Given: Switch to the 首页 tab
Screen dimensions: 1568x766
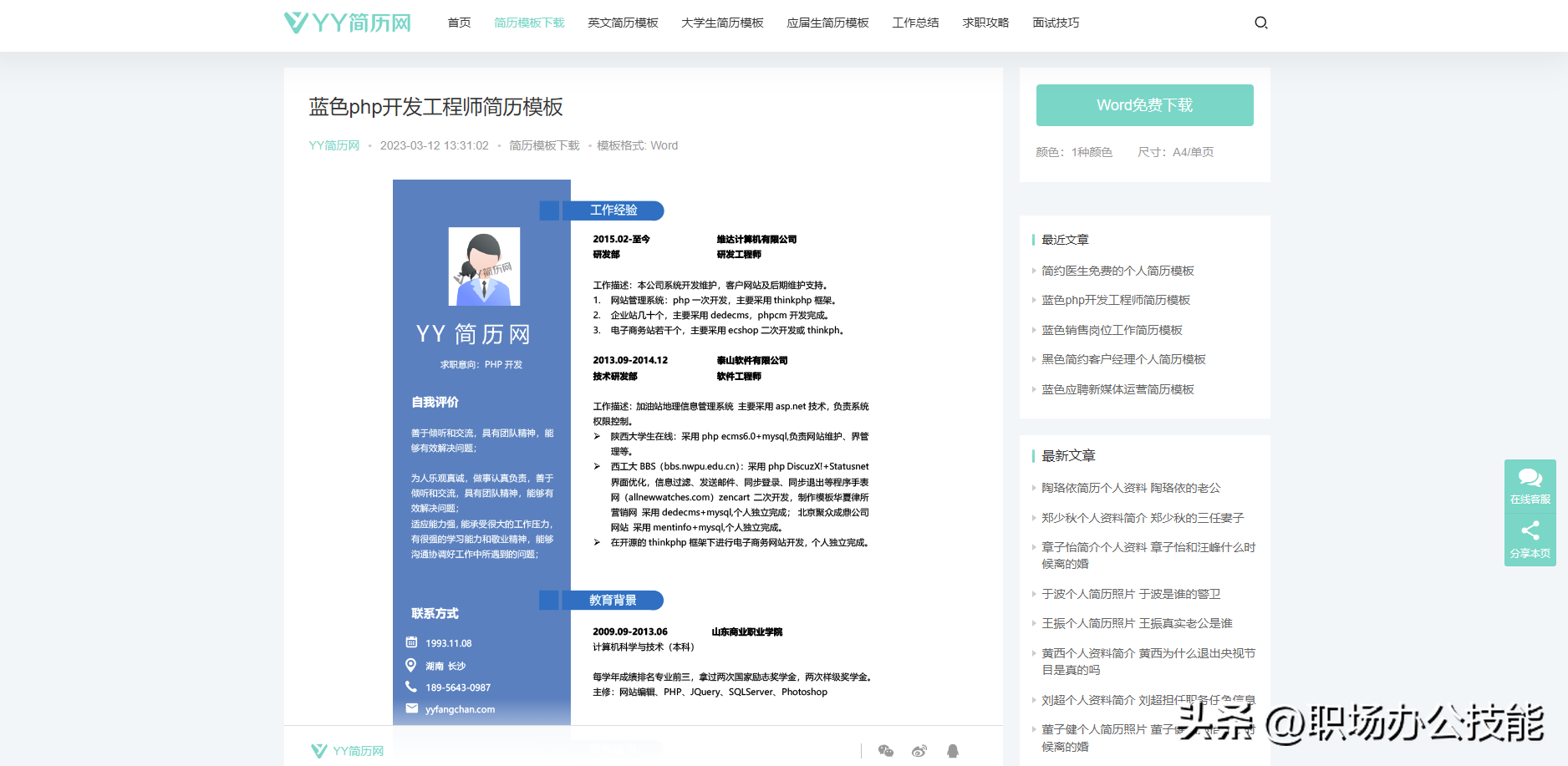Looking at the screenshot, I should 458,23.
